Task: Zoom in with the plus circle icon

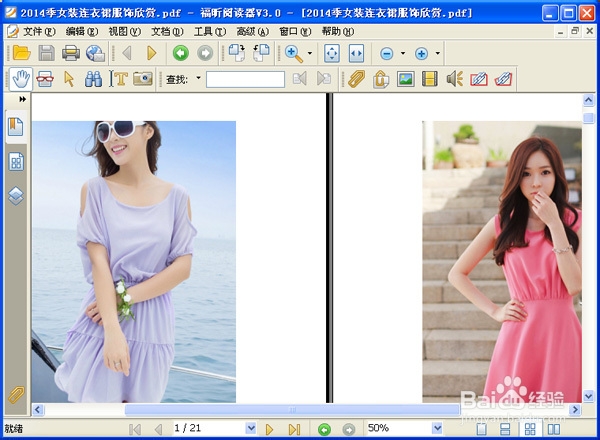Action: coord(421,54)
